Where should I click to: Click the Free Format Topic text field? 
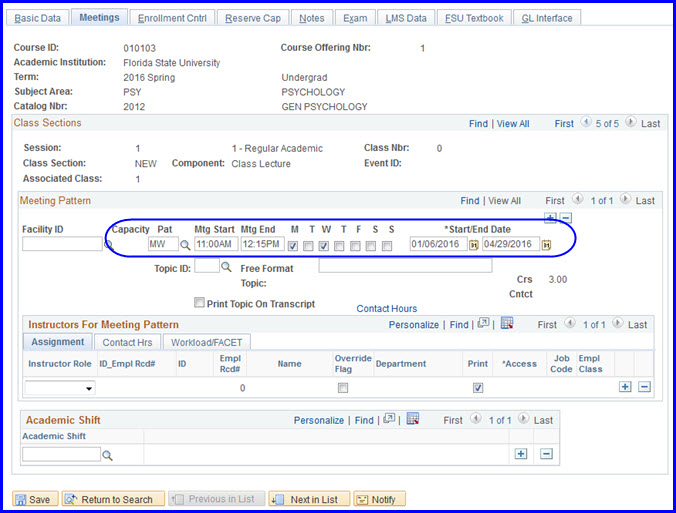point(405,266)
